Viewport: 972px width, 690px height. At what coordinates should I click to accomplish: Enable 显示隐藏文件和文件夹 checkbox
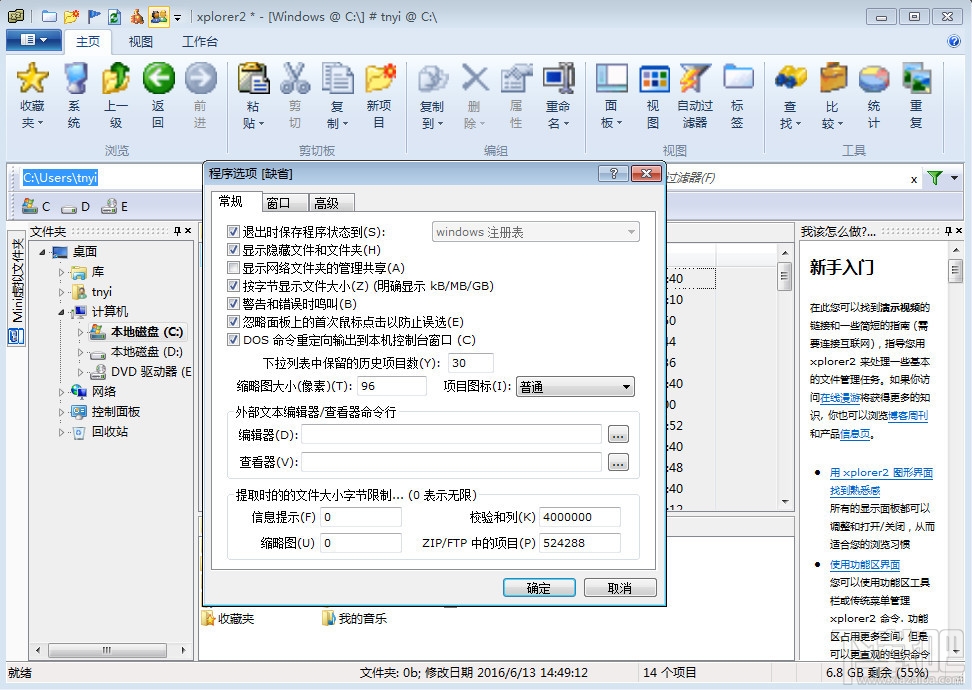(x=233, y=249)
